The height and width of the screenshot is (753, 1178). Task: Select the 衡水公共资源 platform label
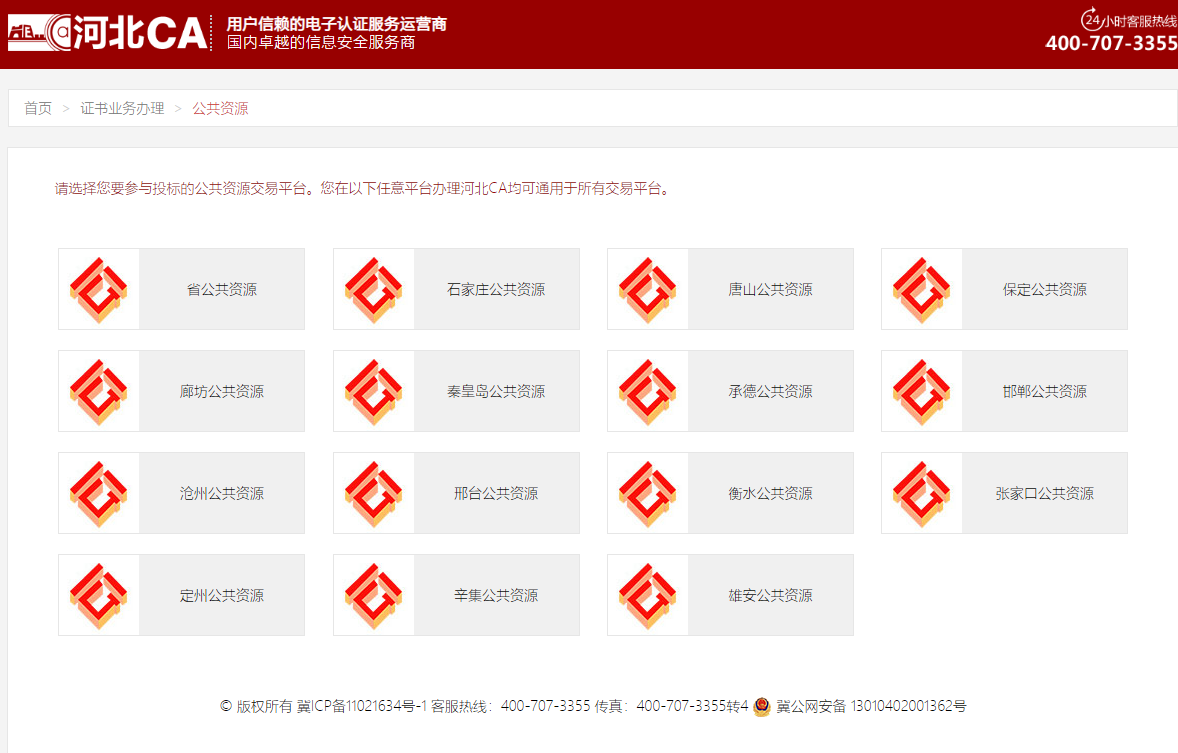click(x=770, y=493)
